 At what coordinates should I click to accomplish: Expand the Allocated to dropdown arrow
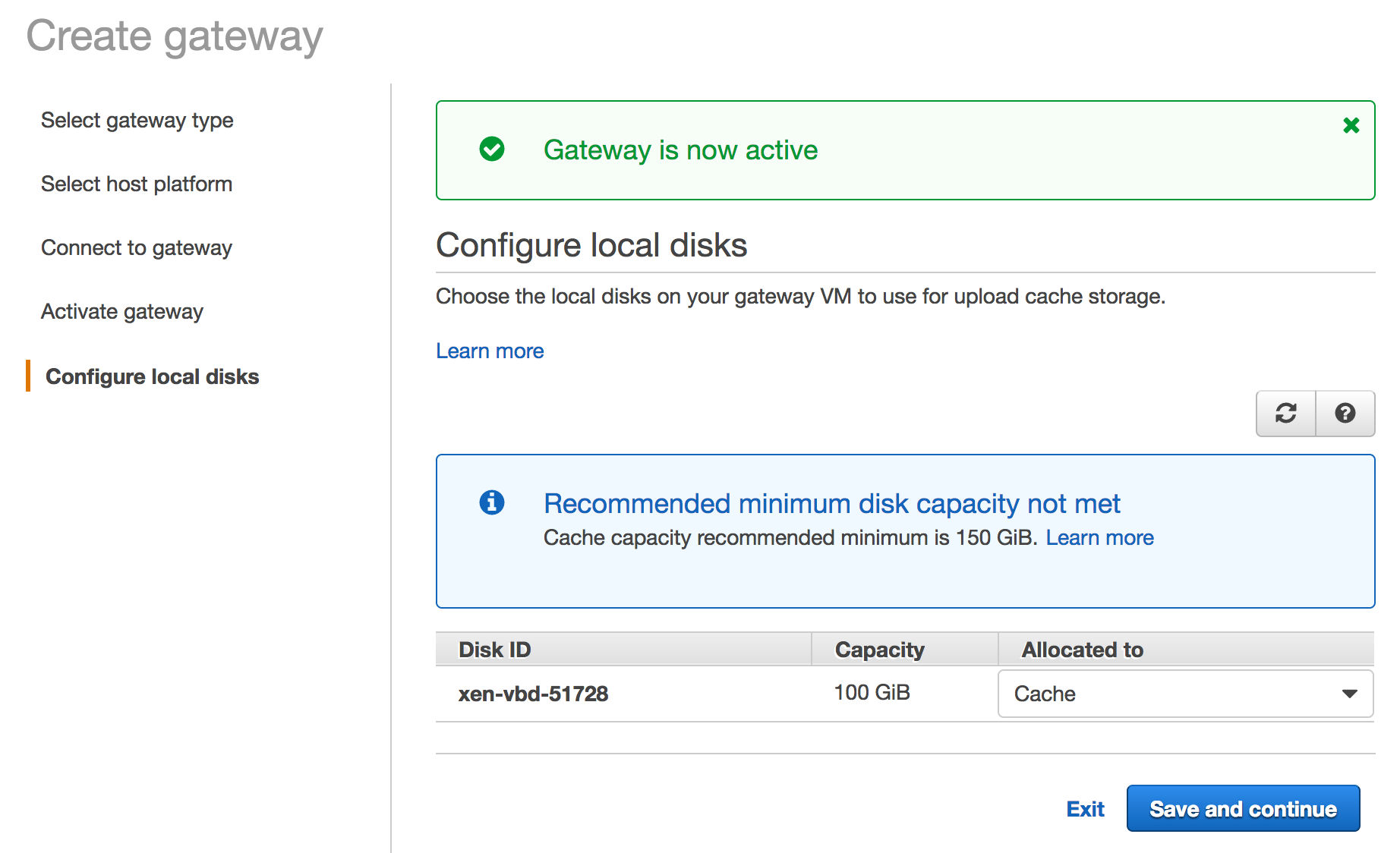click(1349, 694)
